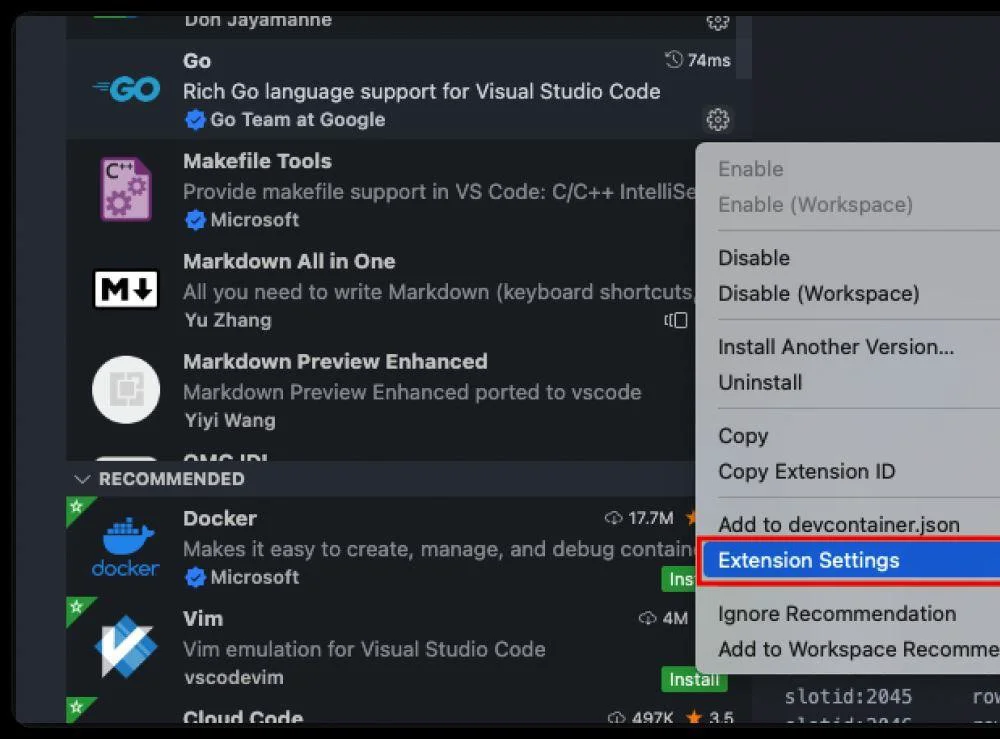The width and height of the screenshot is (1000, 739).
Task: Click the sync icon in the Markdown All in One row
Action: [676, 320]
